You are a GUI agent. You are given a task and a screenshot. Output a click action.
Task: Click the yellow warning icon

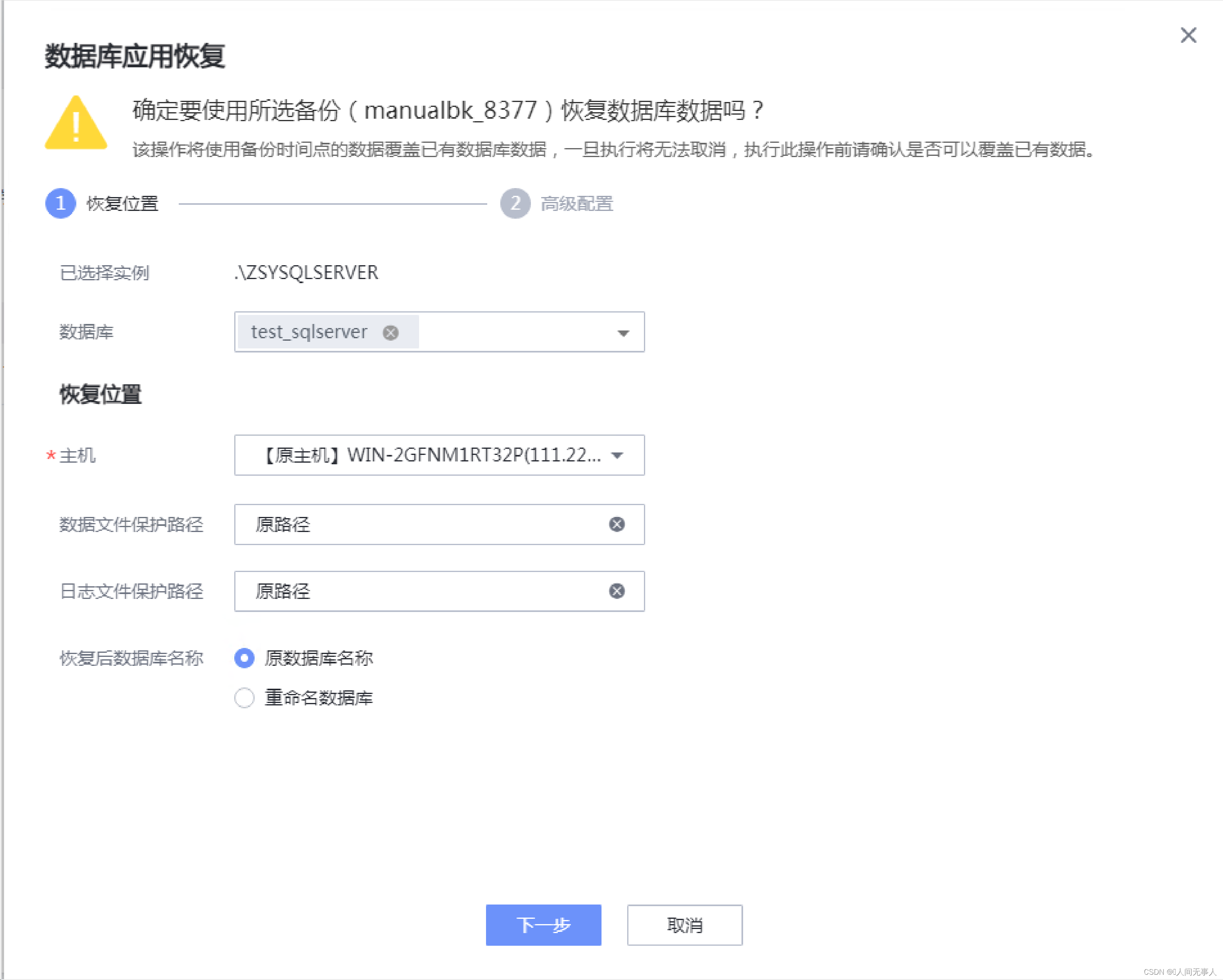coord(76,122)
